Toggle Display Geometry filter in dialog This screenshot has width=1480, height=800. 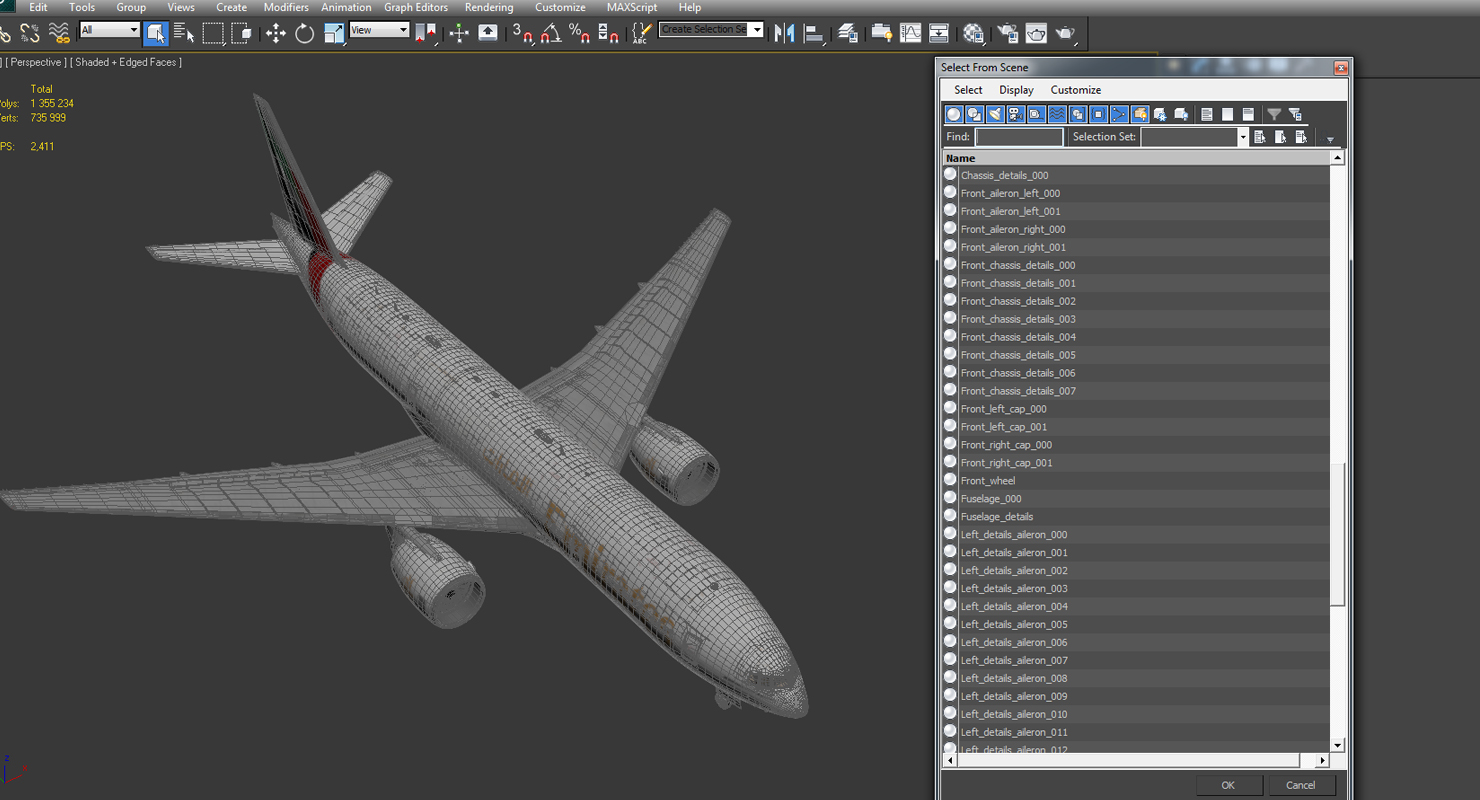(x=954, y=114)
